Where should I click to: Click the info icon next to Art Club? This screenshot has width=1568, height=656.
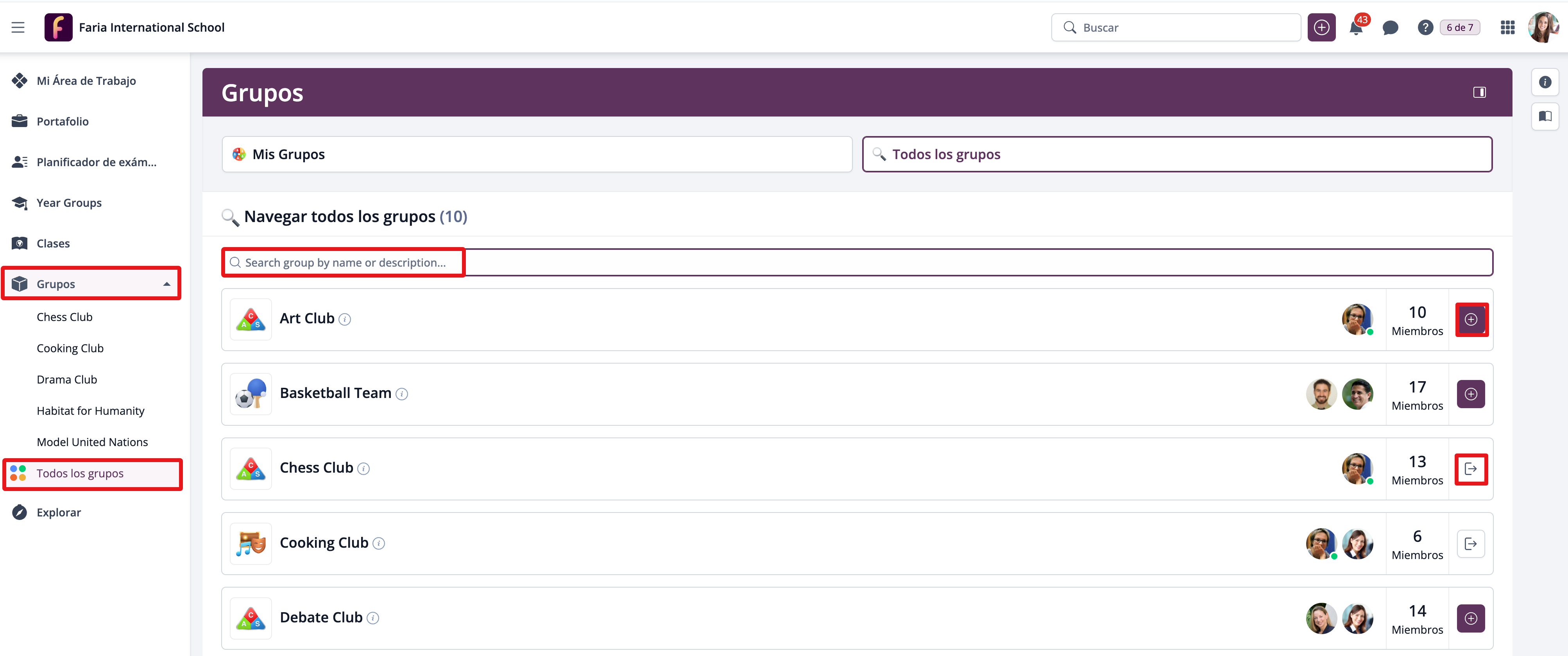tap(345, 319)
